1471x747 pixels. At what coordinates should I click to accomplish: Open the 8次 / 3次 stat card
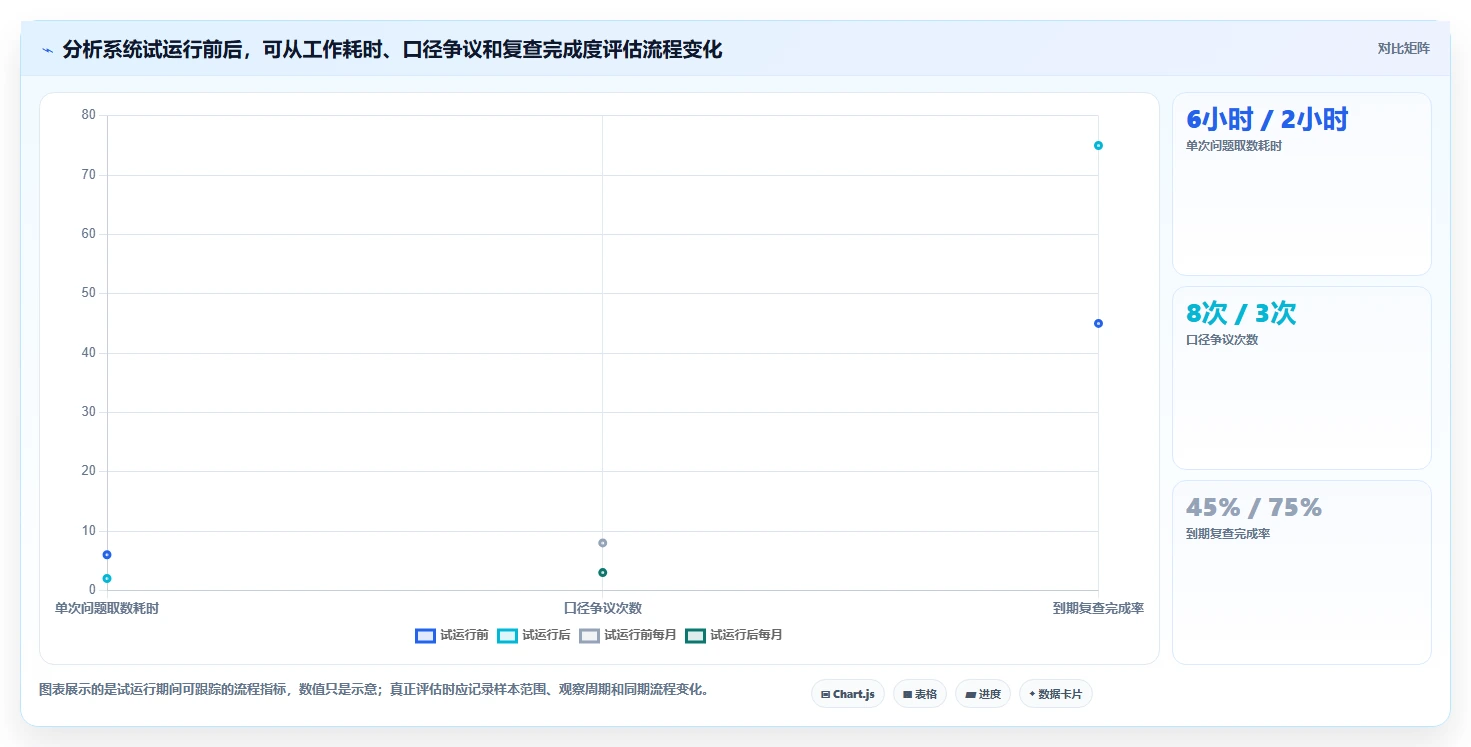(x=1301, y=378)
